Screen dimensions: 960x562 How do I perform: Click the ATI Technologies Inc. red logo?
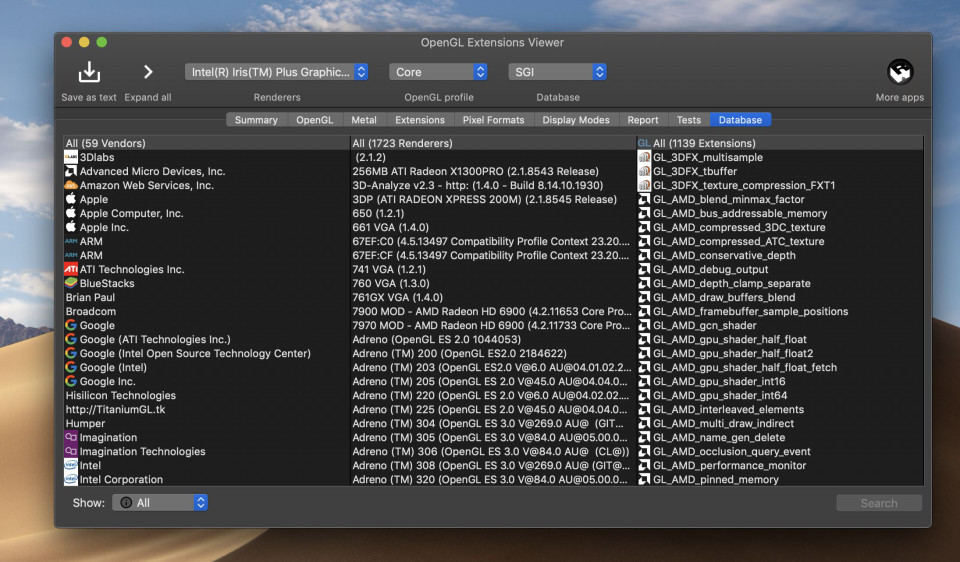[71, 269]
